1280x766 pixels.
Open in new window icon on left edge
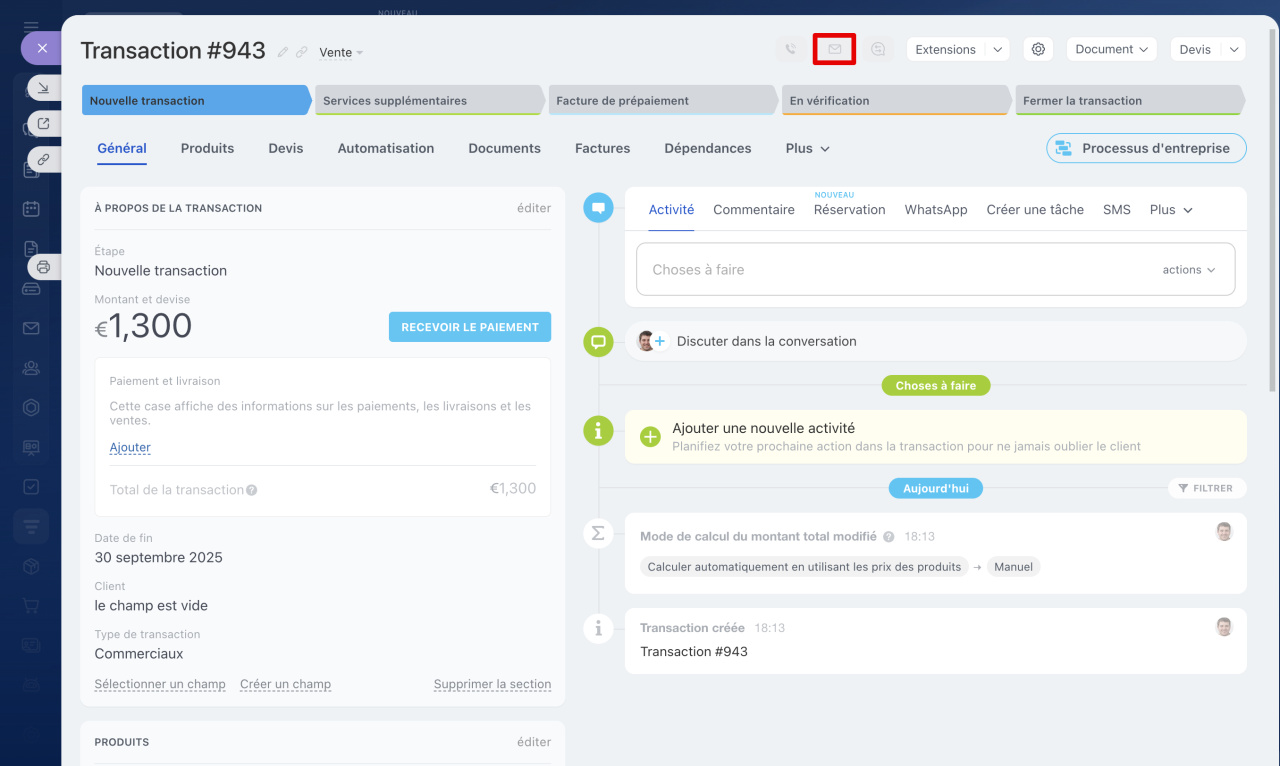coord(43,124)
